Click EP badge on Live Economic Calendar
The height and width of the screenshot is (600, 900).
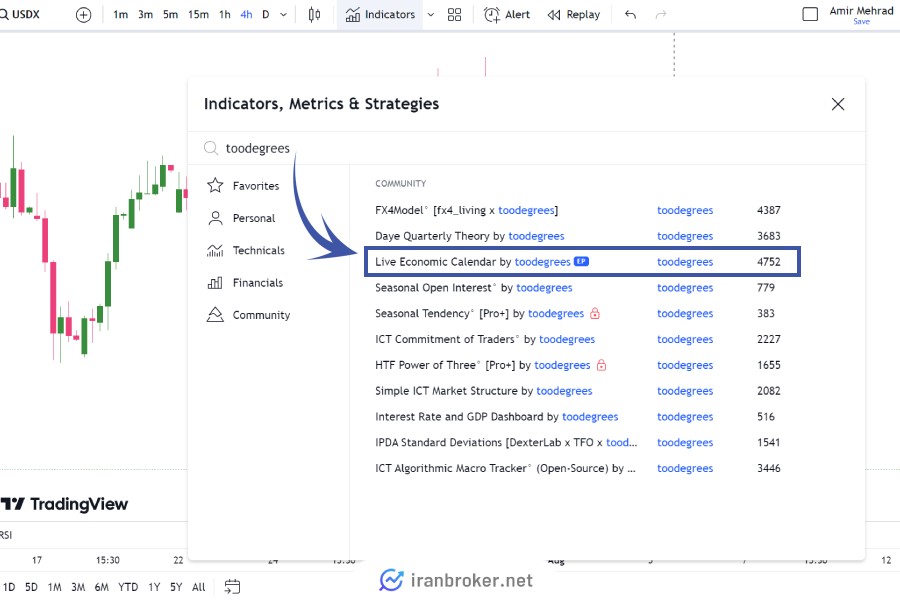coord(581,261)
